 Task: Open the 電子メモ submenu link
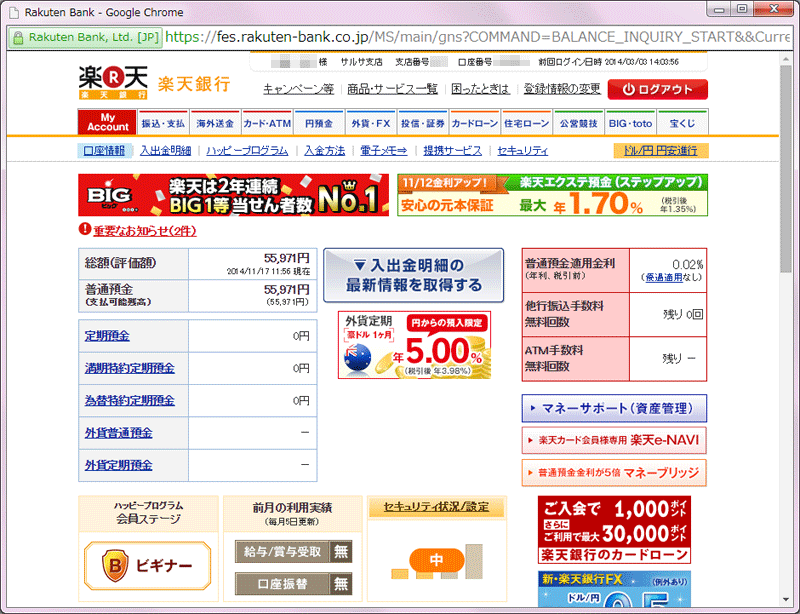[384, 151]
